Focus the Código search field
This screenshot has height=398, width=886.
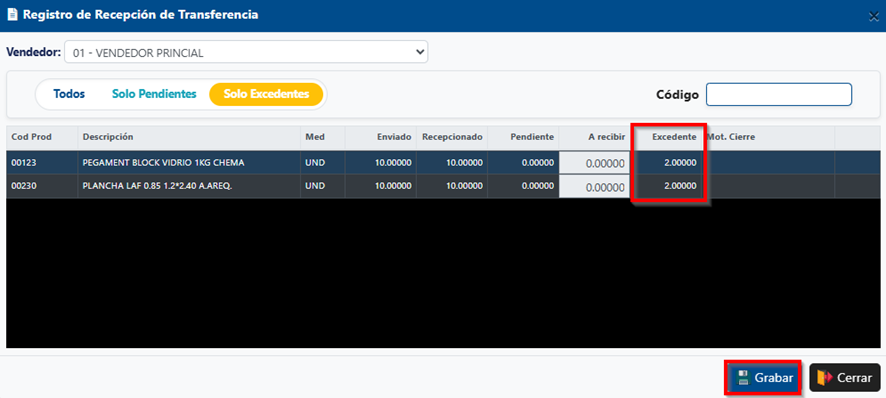click(779, 94)
